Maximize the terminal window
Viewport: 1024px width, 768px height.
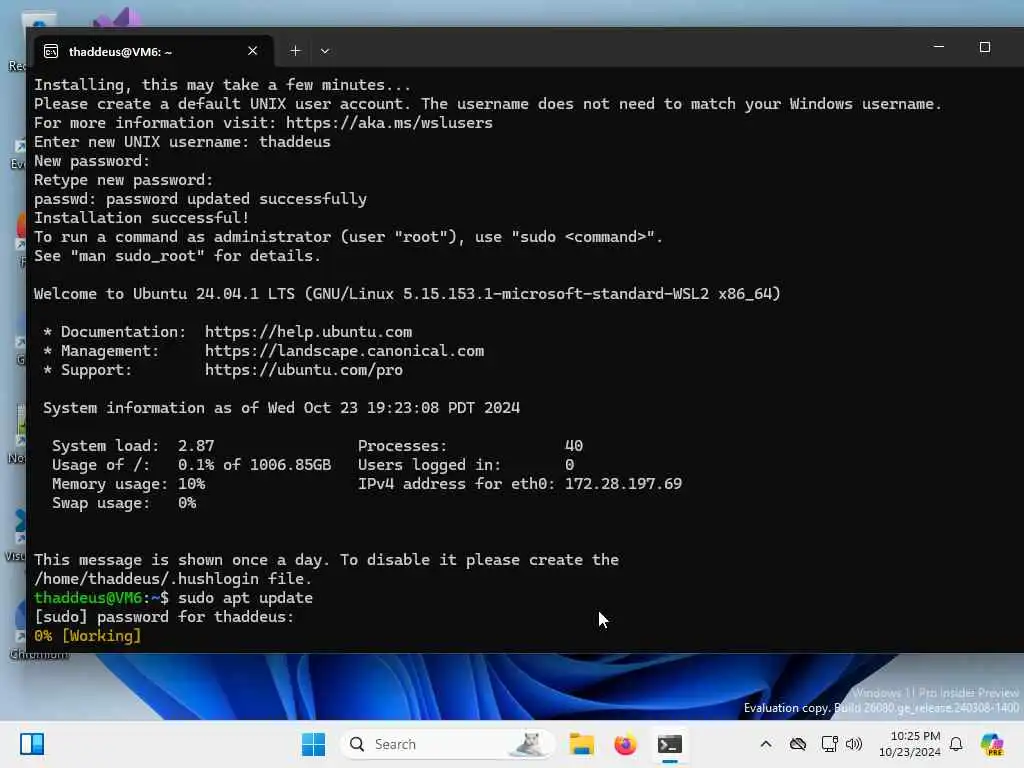985,47
